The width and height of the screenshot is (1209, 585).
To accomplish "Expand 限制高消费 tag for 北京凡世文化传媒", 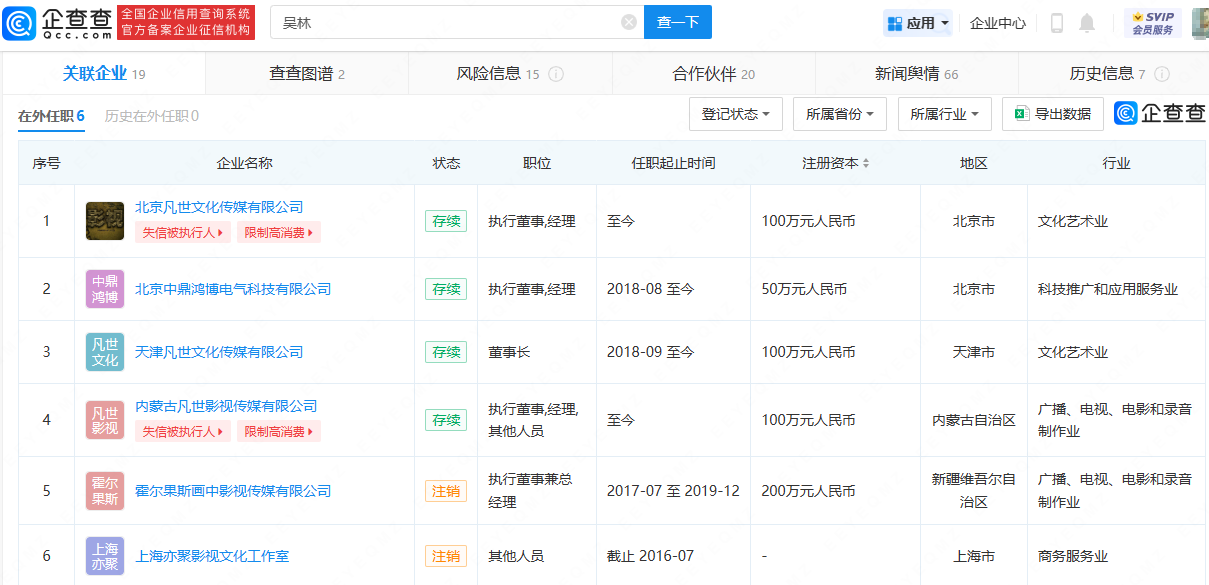I will pyautogui.click(x=279, y=233).
